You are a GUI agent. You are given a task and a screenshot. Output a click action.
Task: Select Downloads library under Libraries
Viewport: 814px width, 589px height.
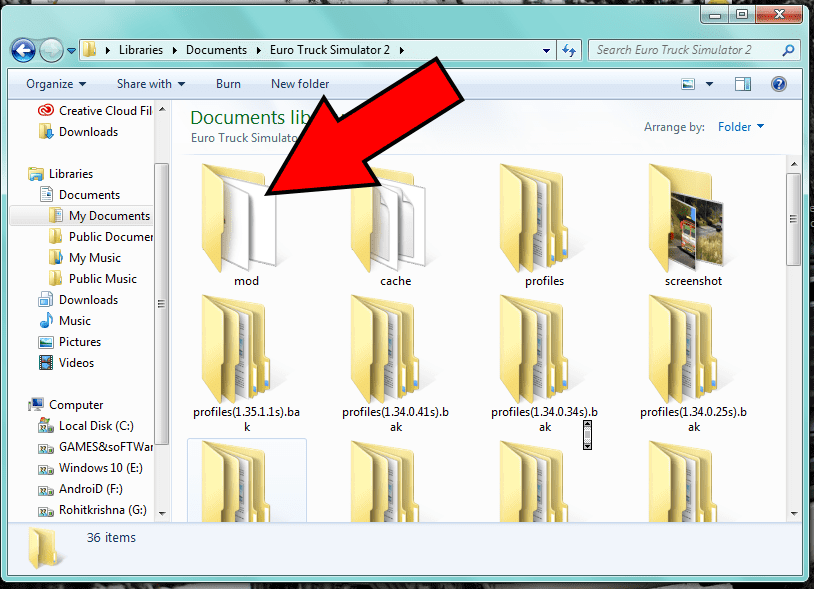click(x=78, y=300)
